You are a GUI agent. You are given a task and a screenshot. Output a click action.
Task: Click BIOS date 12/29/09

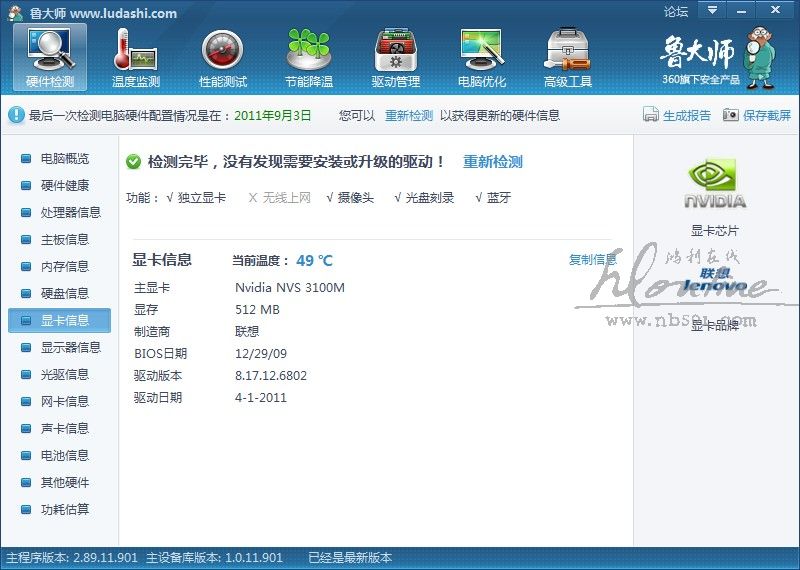(x=261, y=354)
